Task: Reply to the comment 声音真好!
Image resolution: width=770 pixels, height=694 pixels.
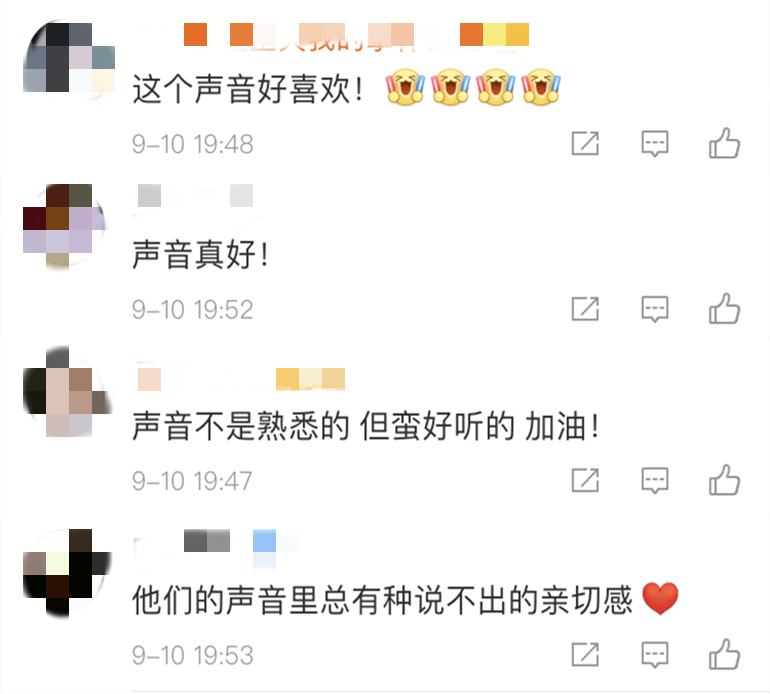Action: click(655, 309)
